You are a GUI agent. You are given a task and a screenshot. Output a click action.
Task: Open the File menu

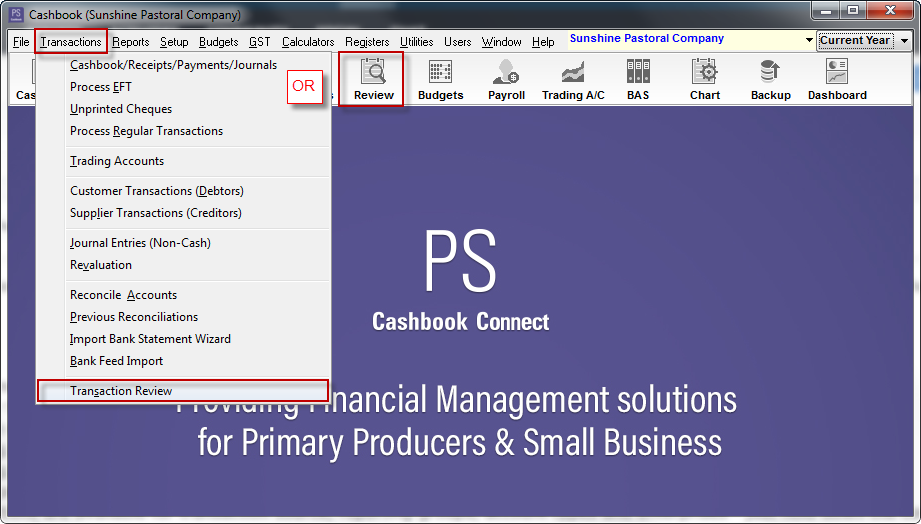(x=21, y=42)
